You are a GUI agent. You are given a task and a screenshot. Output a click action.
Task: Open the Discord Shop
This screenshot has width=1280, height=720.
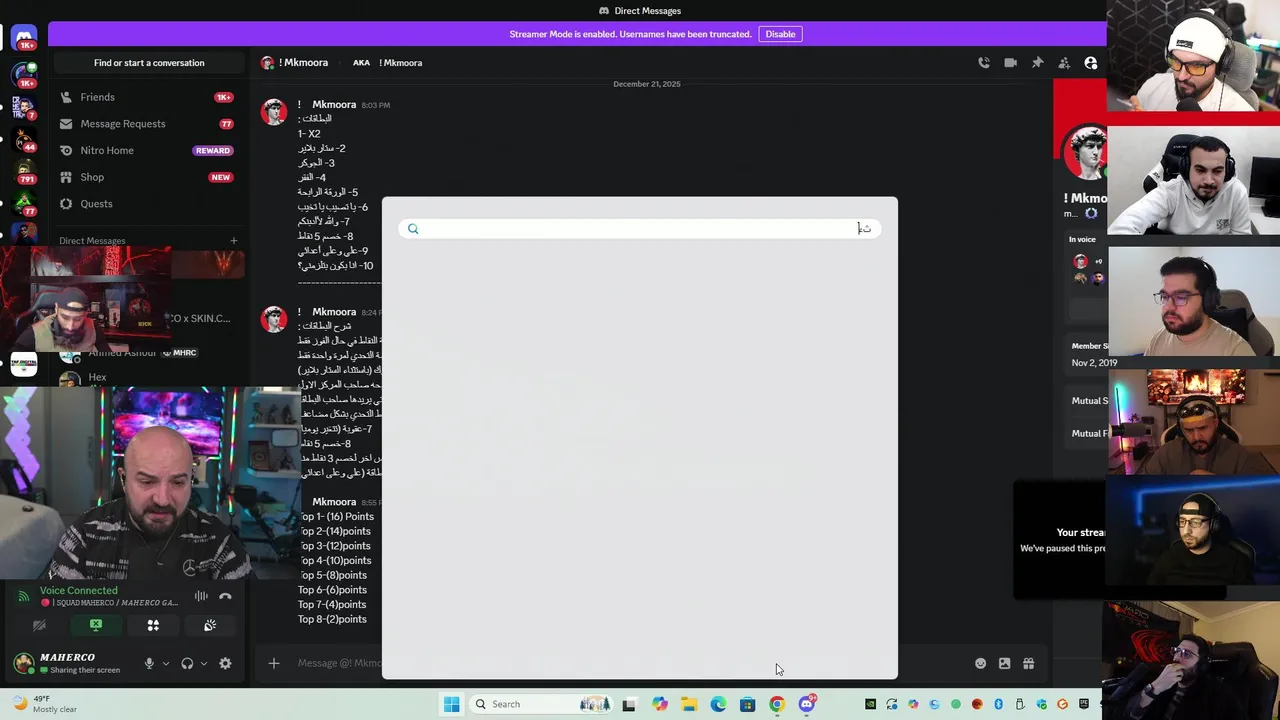tap(148, 177)
